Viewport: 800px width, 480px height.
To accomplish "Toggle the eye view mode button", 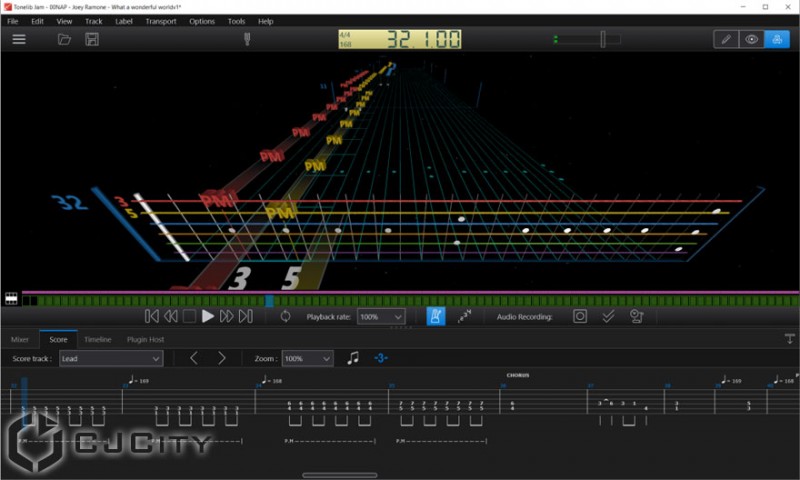I will click(x=751, y=39).
